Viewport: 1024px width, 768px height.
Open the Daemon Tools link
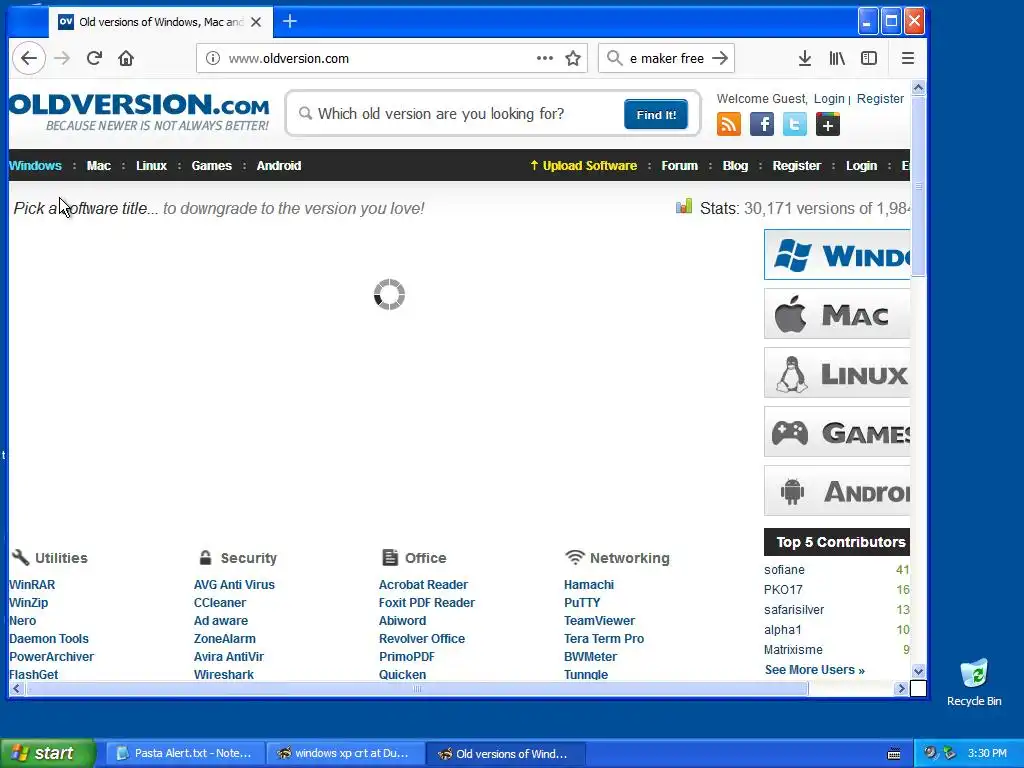click(49, 639)
